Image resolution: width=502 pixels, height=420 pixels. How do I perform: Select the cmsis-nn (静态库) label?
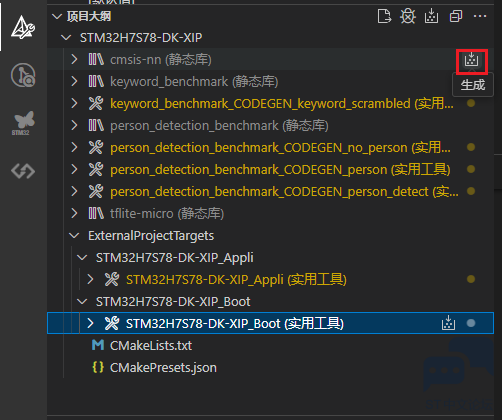click(161, 59)
